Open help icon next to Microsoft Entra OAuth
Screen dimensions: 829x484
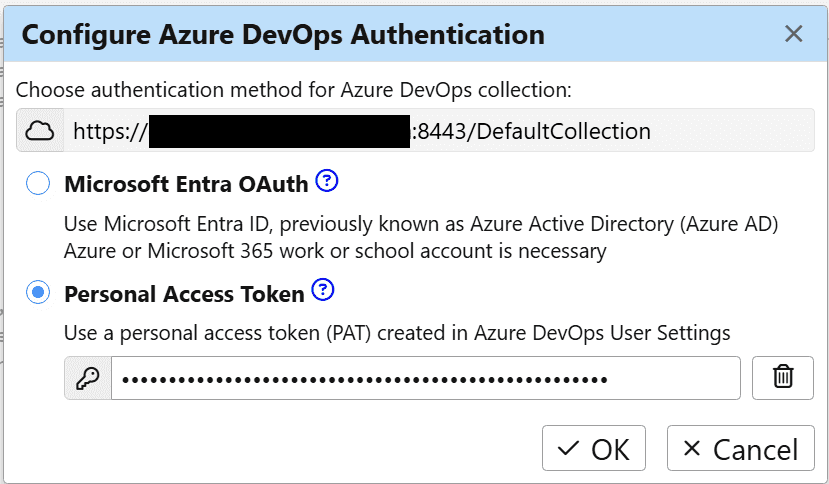[x=327, y=181]
